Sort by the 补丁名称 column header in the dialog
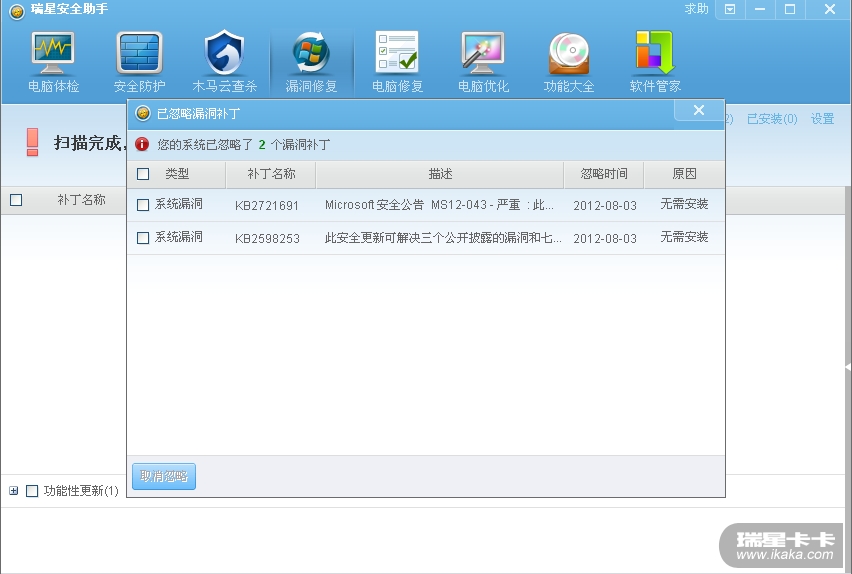This screenshot has height=574, width=852. click(x=271, y=174)
